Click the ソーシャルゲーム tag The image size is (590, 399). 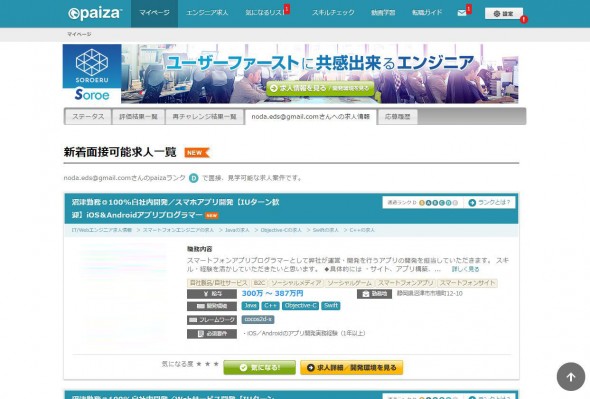(350, 283)
